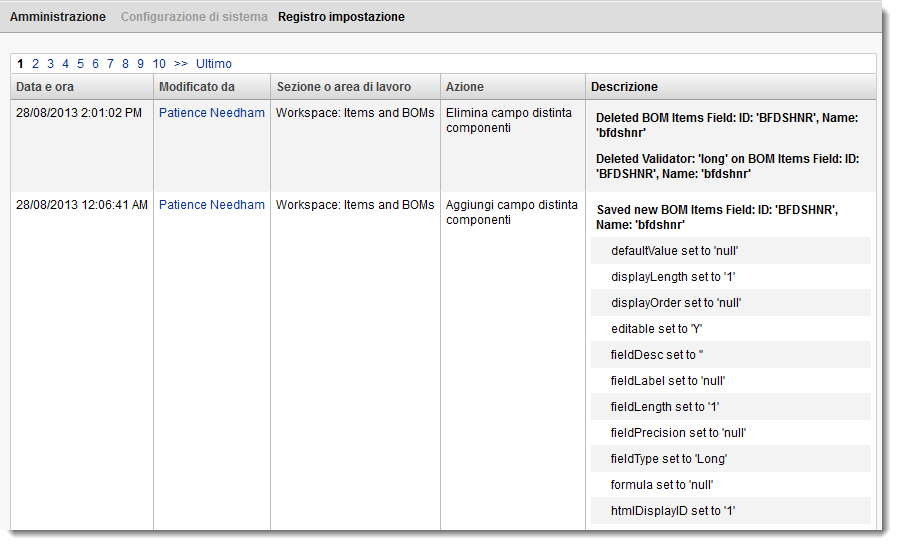The image size is (897, 545).
Task: Open Patience Needham in 2:01:02 PM row
Action: tap(212, 113)
